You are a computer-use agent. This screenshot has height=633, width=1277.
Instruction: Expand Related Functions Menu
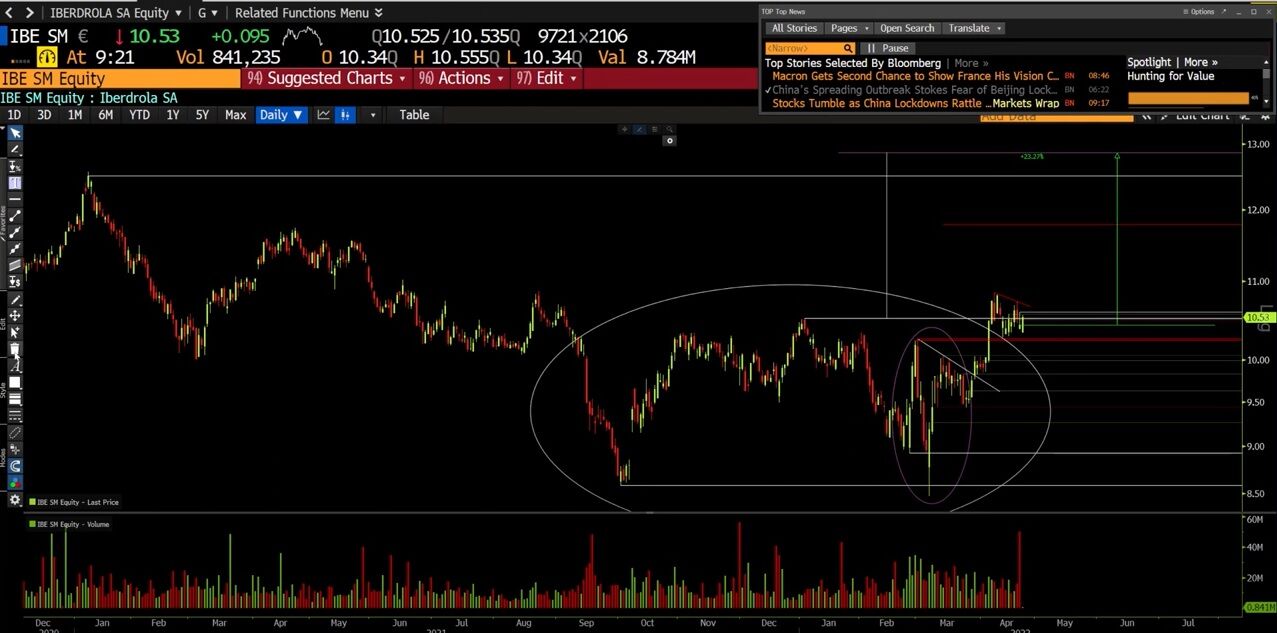click(x=308, y=13)
